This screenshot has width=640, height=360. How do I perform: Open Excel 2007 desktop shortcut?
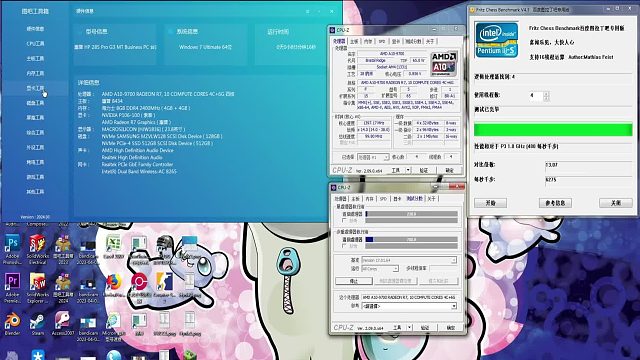[x=113, y=244]
